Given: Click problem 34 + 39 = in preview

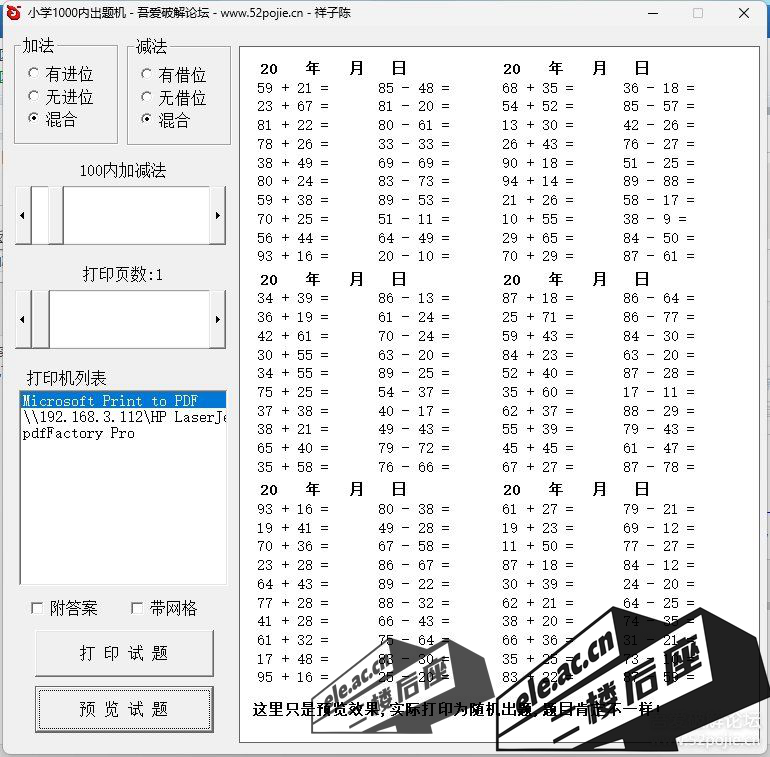Looking at the screenshot, I should coord(293,298).
